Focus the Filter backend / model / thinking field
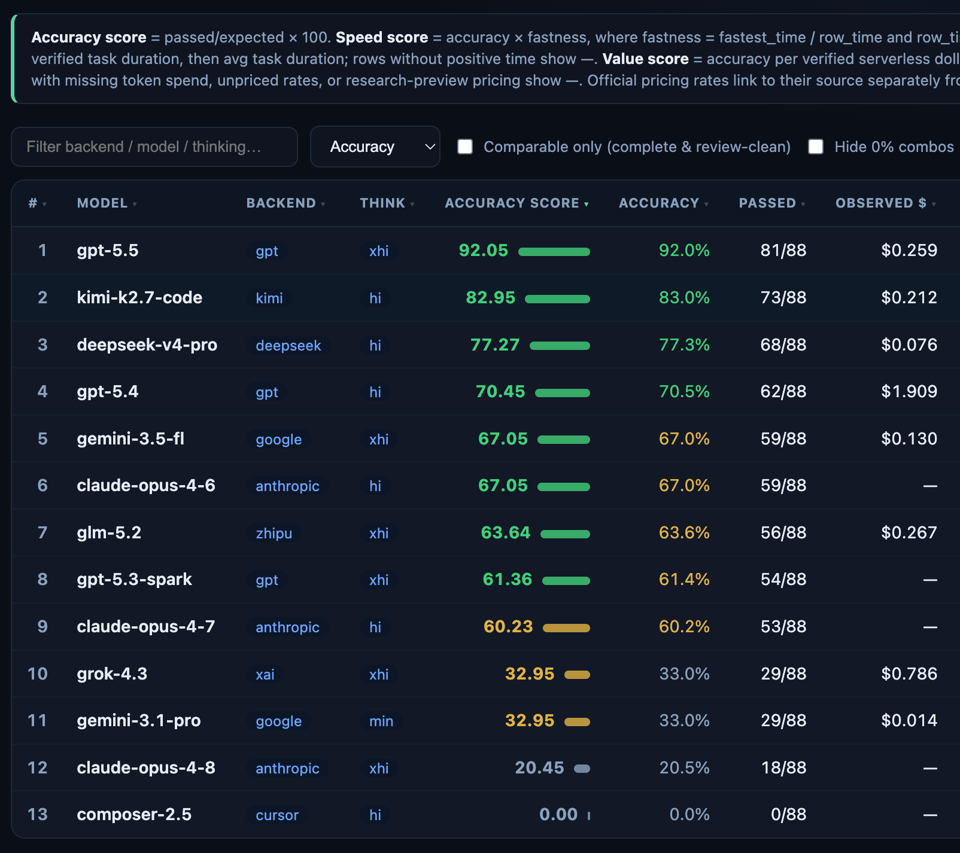This screenshot has height=853, width=960. (154, 146)
